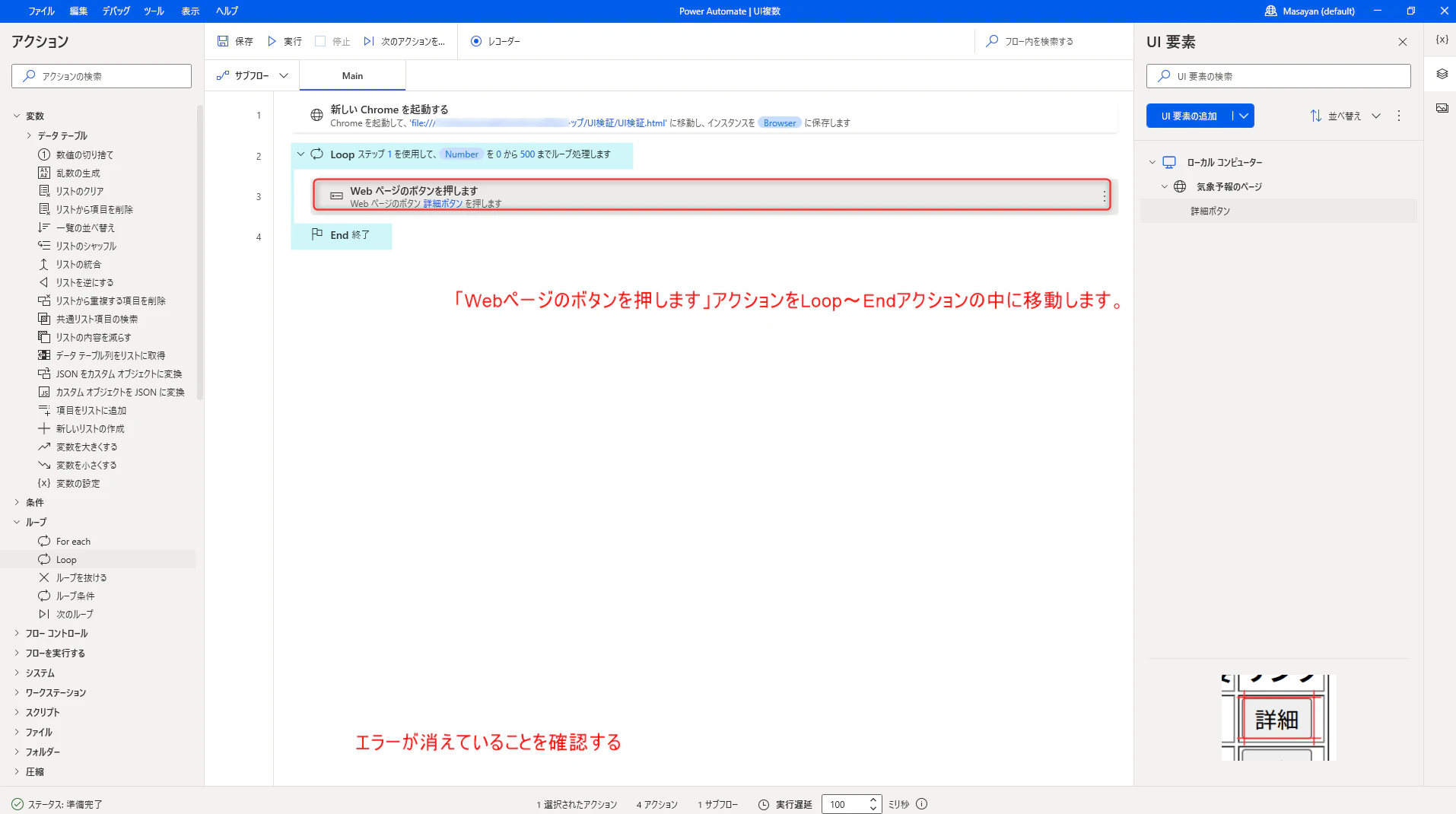1456x814 pixels.
Task: Open the images panel icon
Action: click(1442, 108)
